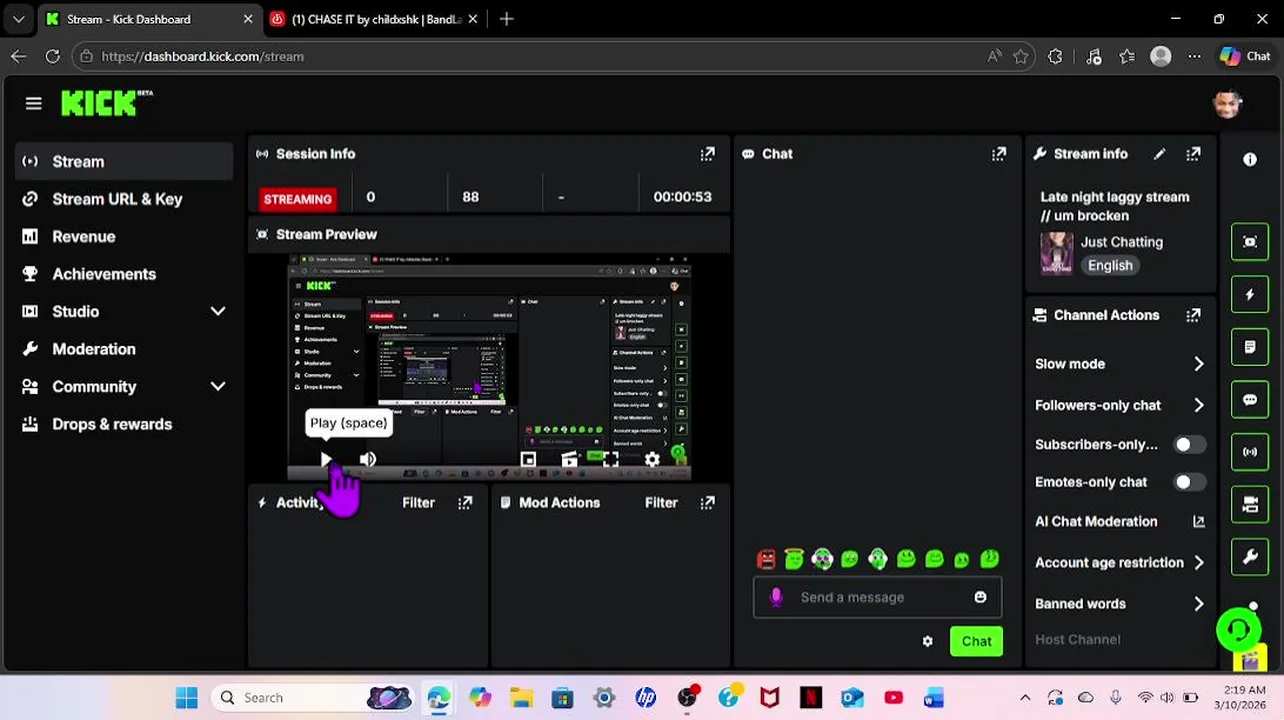Open the Windows Start menu

[187, 698]
